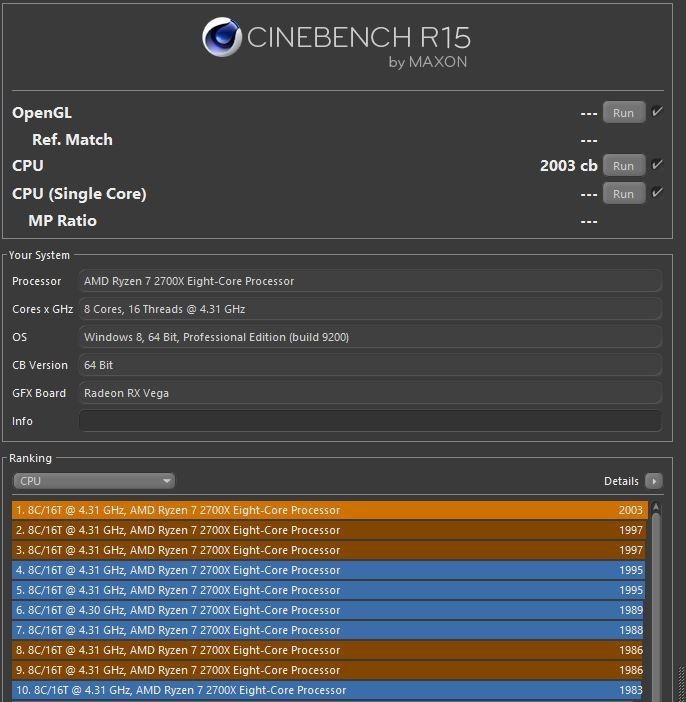The height and width of the screenshot is (702, 686).
Task: Click the ranking list scrollbar up arrow
Action: (656, 507)
